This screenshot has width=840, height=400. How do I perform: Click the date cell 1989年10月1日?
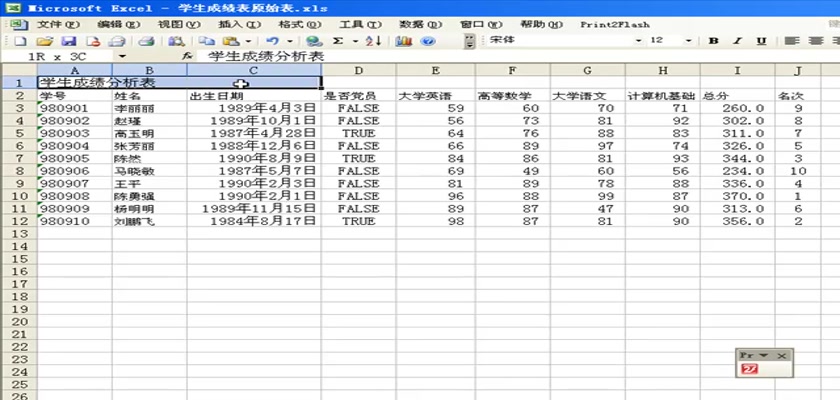(254, 120)
